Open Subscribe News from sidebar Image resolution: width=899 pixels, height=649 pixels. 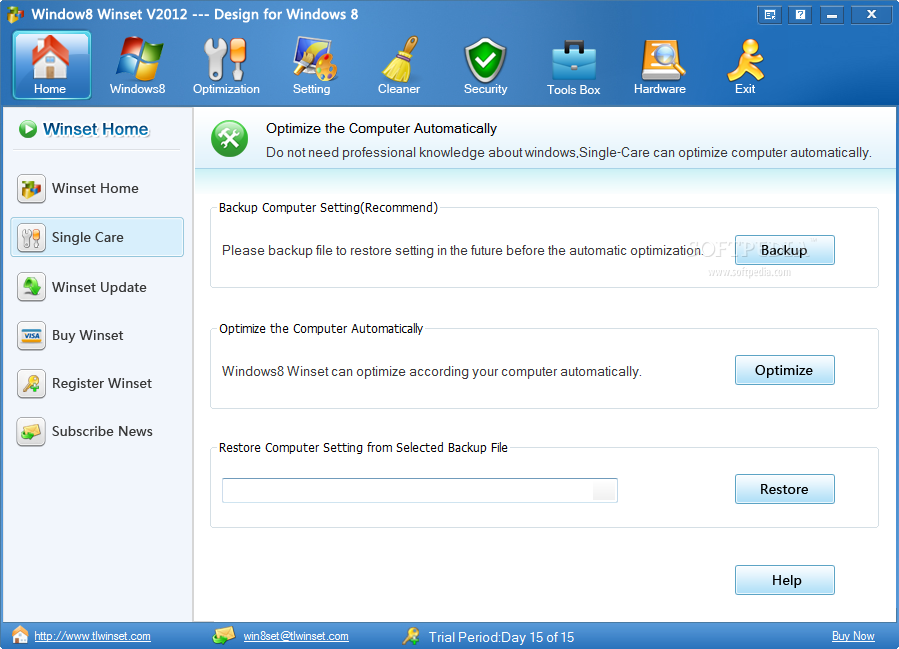(97, 432)
